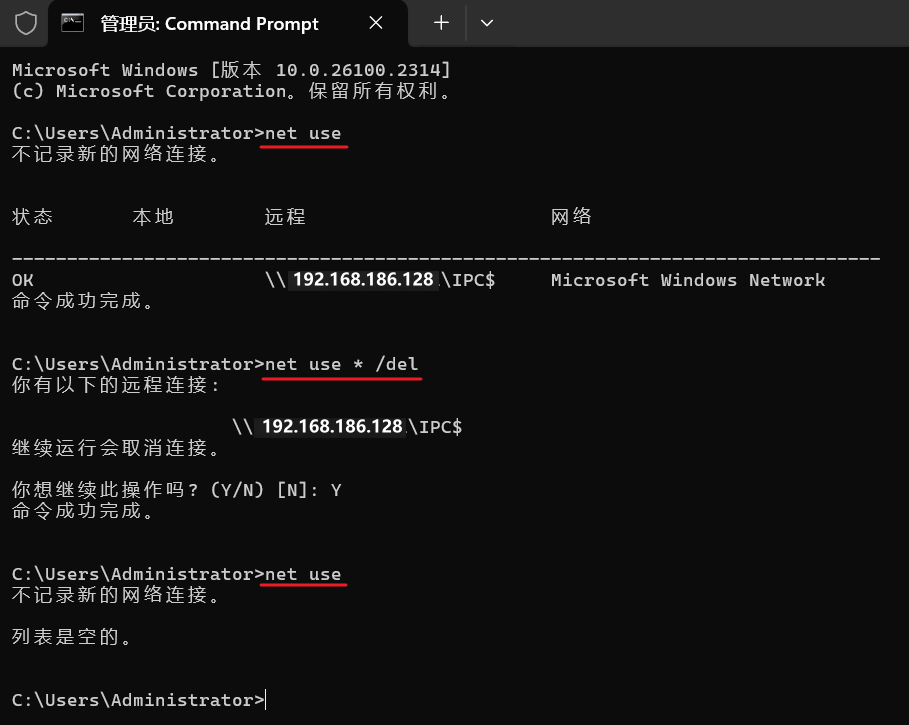Click the Y answer after the [N] prompt

coord(336,491)
